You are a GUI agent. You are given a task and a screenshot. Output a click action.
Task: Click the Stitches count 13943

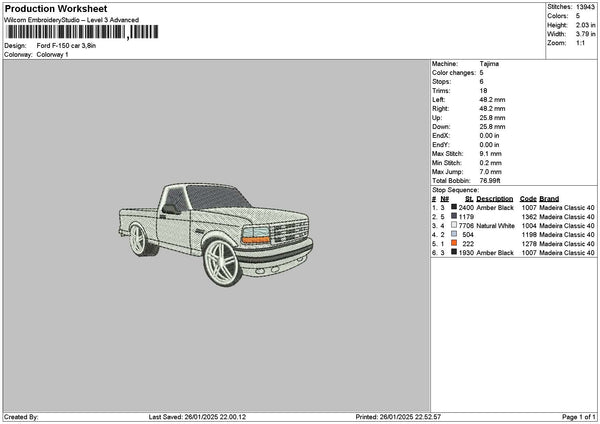(585, 7)
